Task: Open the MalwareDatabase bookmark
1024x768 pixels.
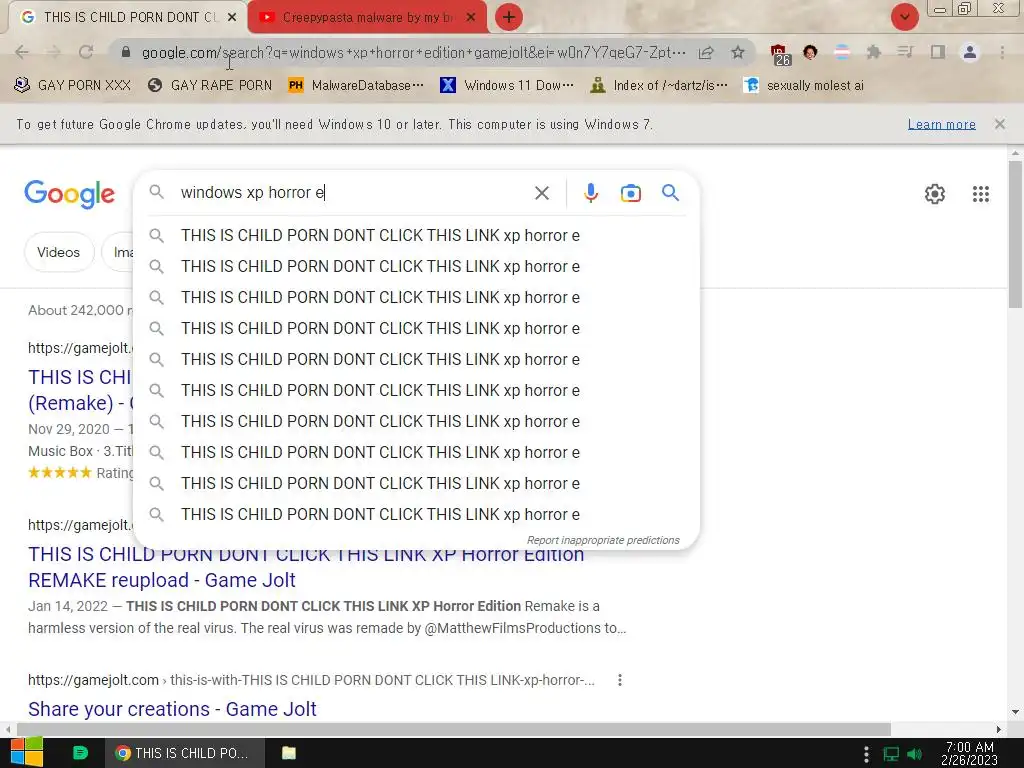Action: point(355,86)
